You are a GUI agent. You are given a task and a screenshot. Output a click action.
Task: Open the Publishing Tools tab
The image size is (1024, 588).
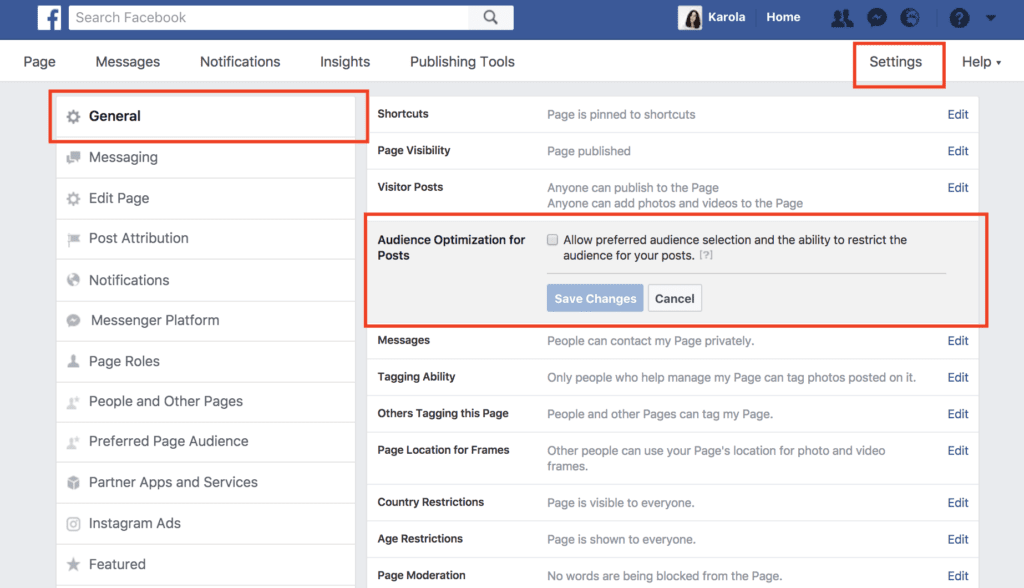(x=461, y=61)
